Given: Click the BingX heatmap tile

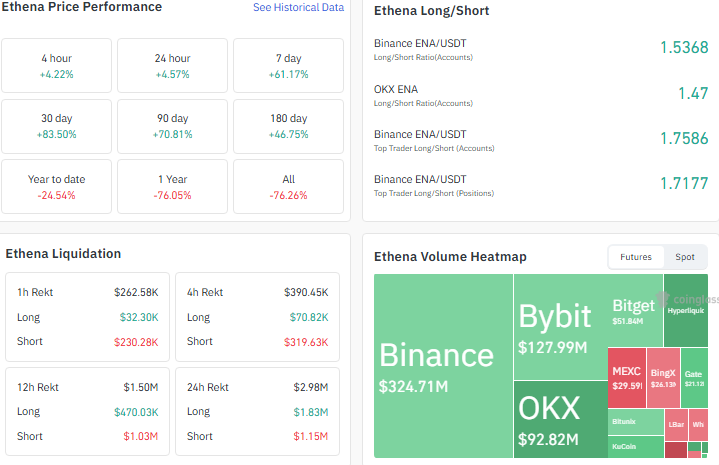Looking at the screenshot, I should coord(663,378).
